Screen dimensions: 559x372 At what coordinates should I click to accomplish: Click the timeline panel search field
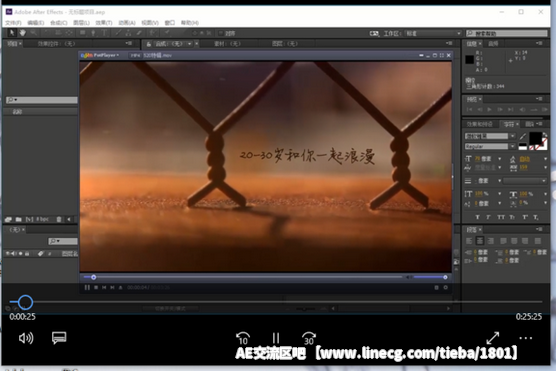pos(63,241)
